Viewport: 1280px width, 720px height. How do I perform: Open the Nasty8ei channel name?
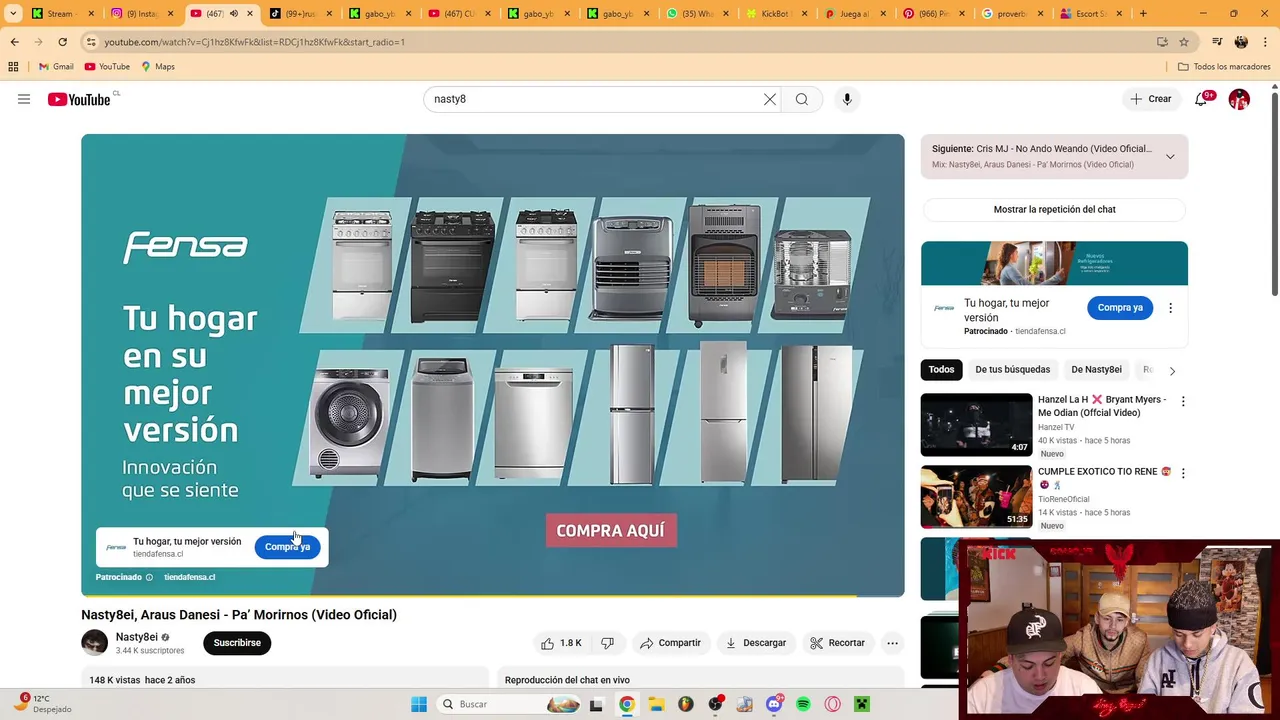click(137, 637)
